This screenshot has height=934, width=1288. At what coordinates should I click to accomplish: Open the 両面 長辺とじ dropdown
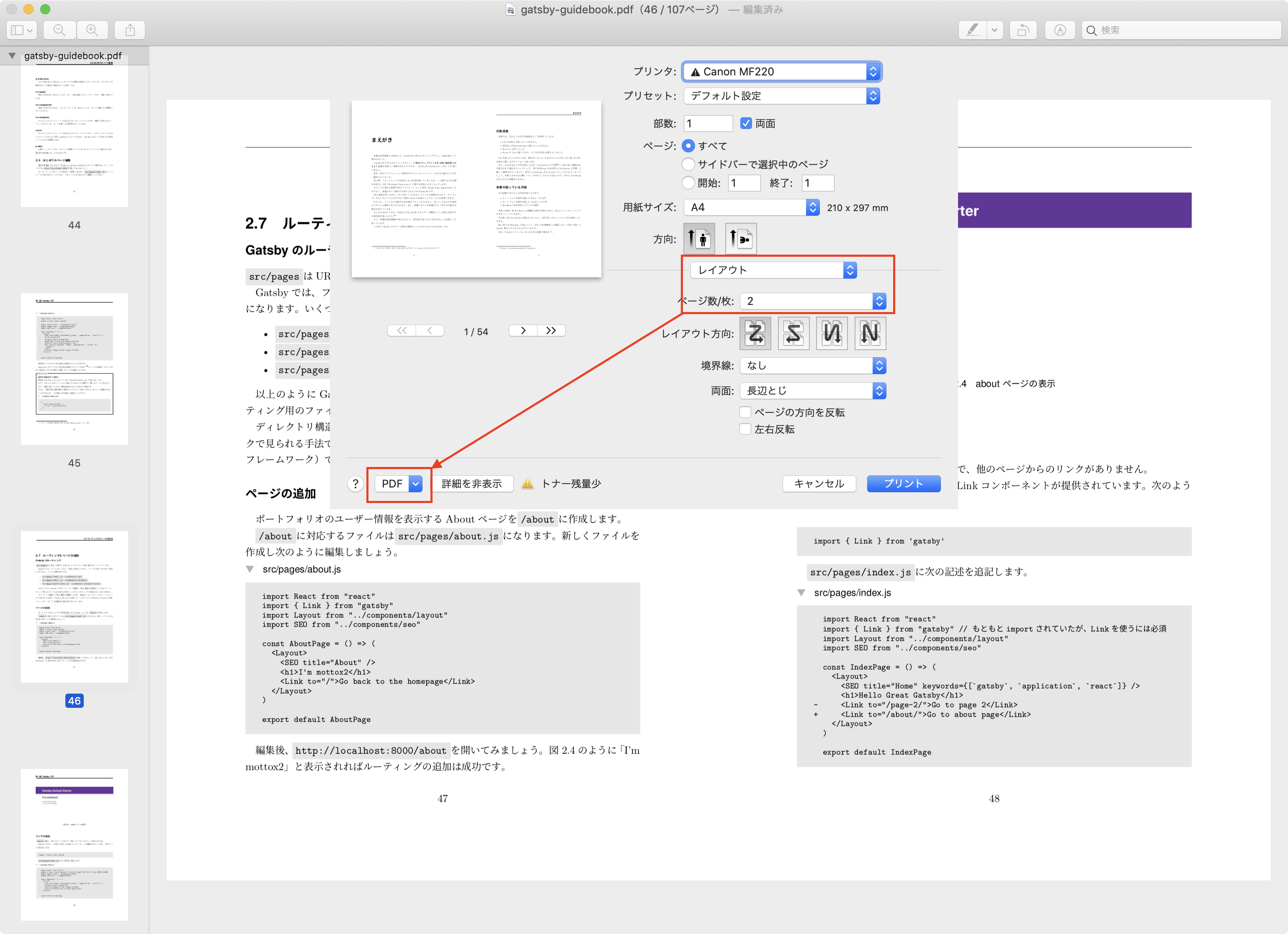(813, 390)
